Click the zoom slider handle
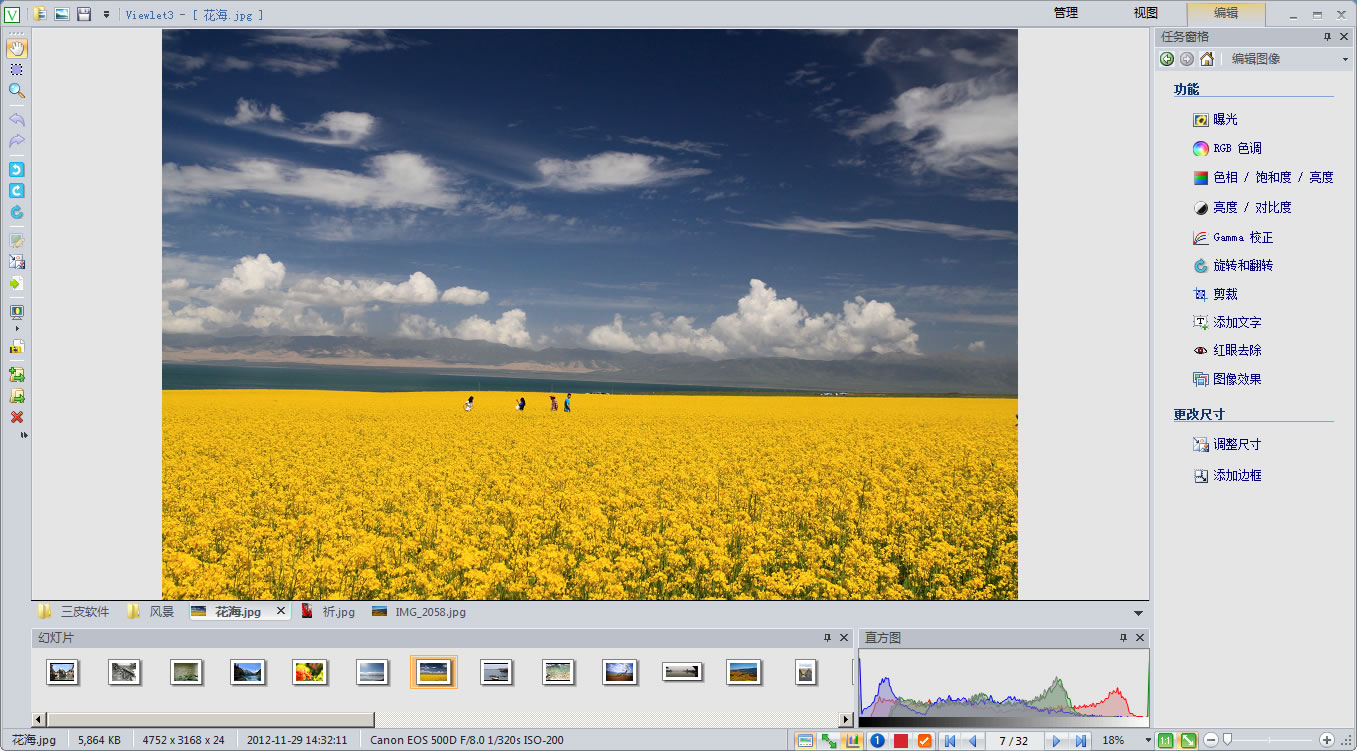This screenshot has width=1357, height=751. (x=1228, y=740)
